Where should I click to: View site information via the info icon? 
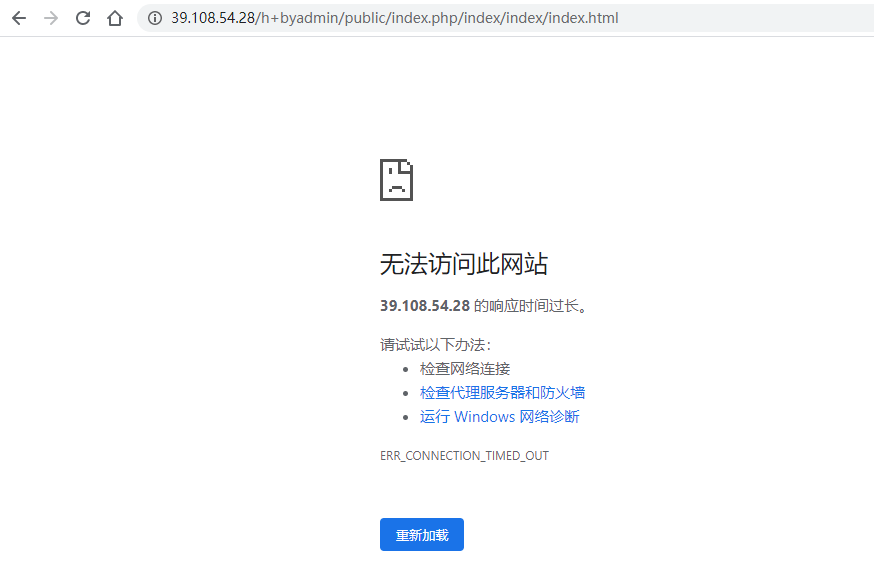pos(154,18)
